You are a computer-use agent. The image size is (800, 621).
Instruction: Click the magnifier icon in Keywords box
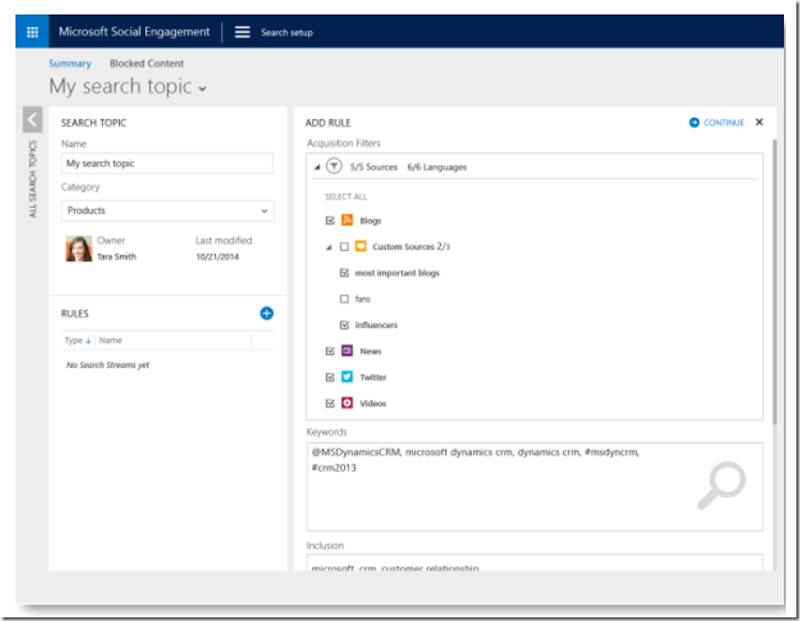pyautogui.click(x=721, y=485)
